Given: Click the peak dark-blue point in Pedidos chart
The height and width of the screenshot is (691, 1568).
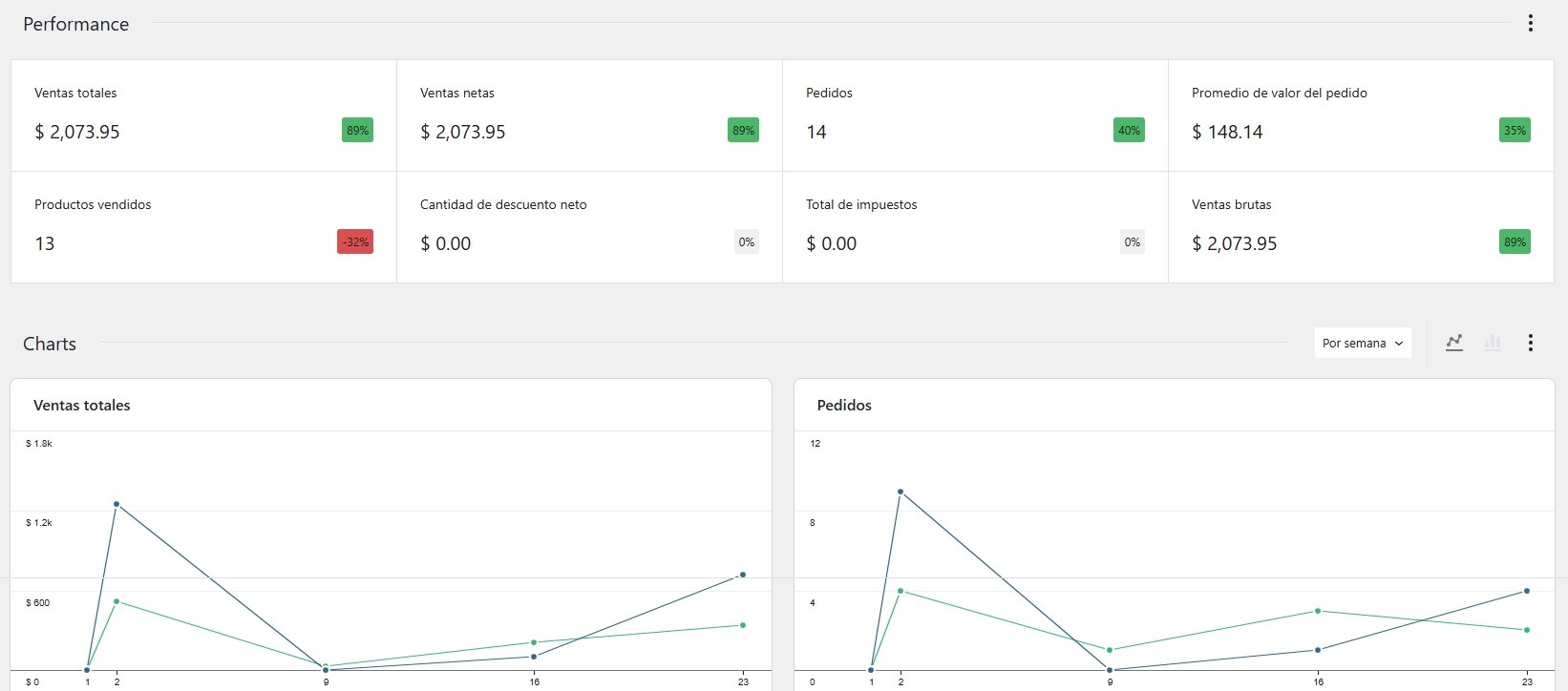Looking at the screenshot, I should 901,492.
